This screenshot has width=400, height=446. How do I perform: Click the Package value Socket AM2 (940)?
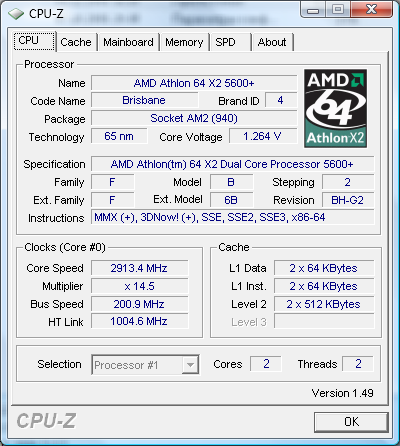click(x=194, y=118)
